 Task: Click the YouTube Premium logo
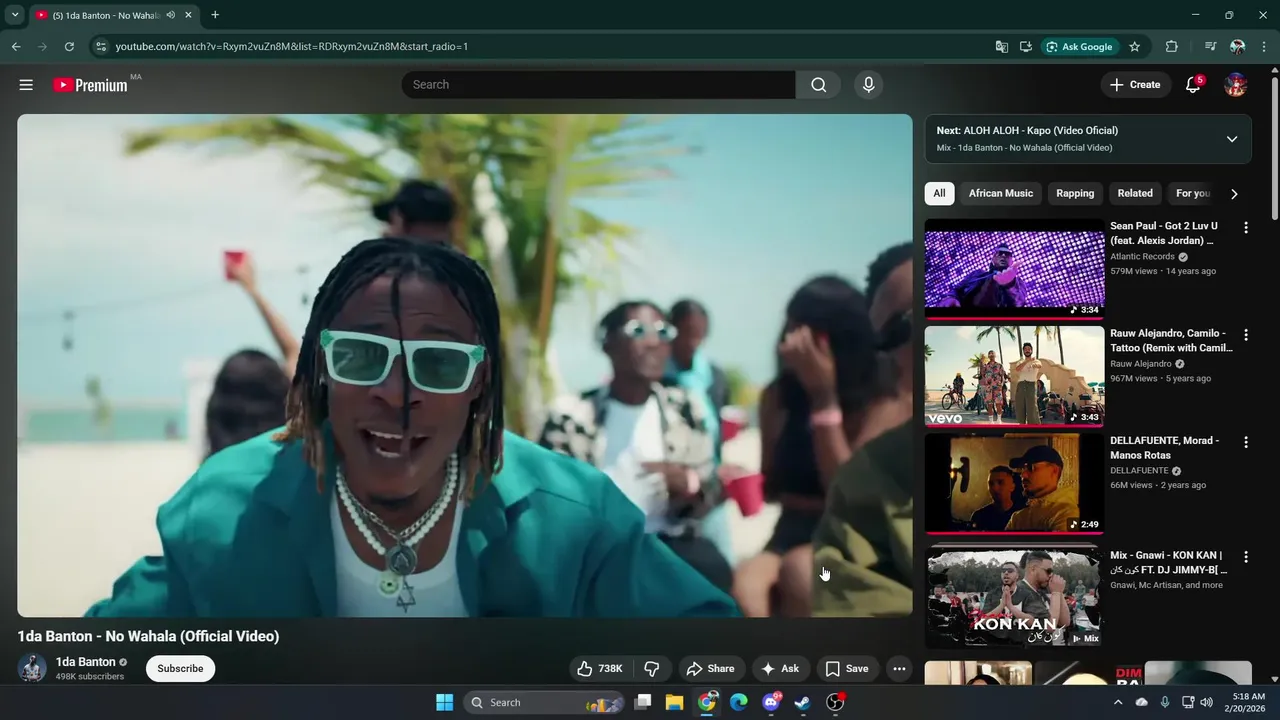[x=91, y=85]
